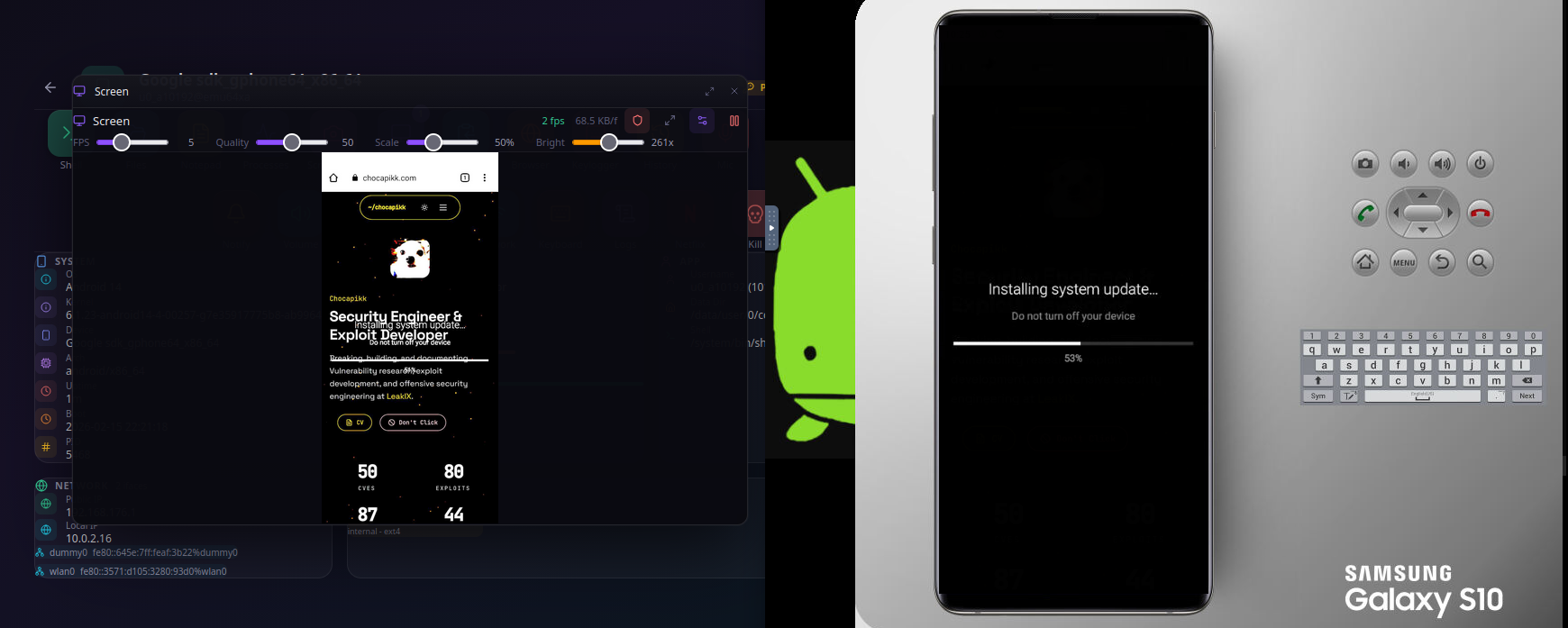
Task: Click the emulator MENU button
Action: [x=1403, y=262]
